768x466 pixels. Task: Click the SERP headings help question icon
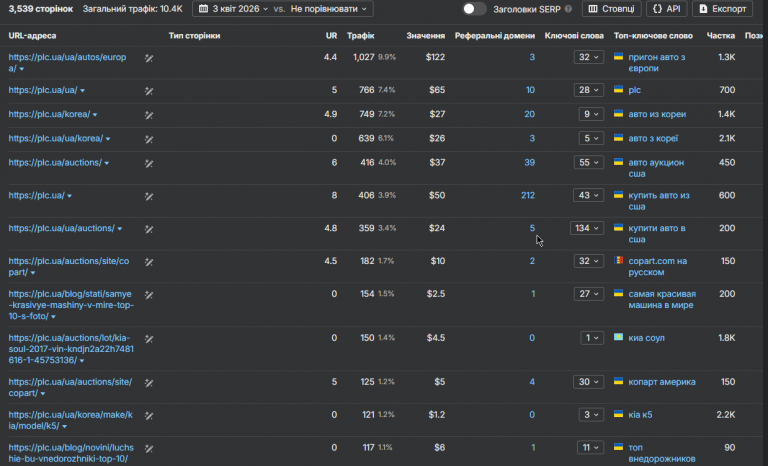point(569,9)
